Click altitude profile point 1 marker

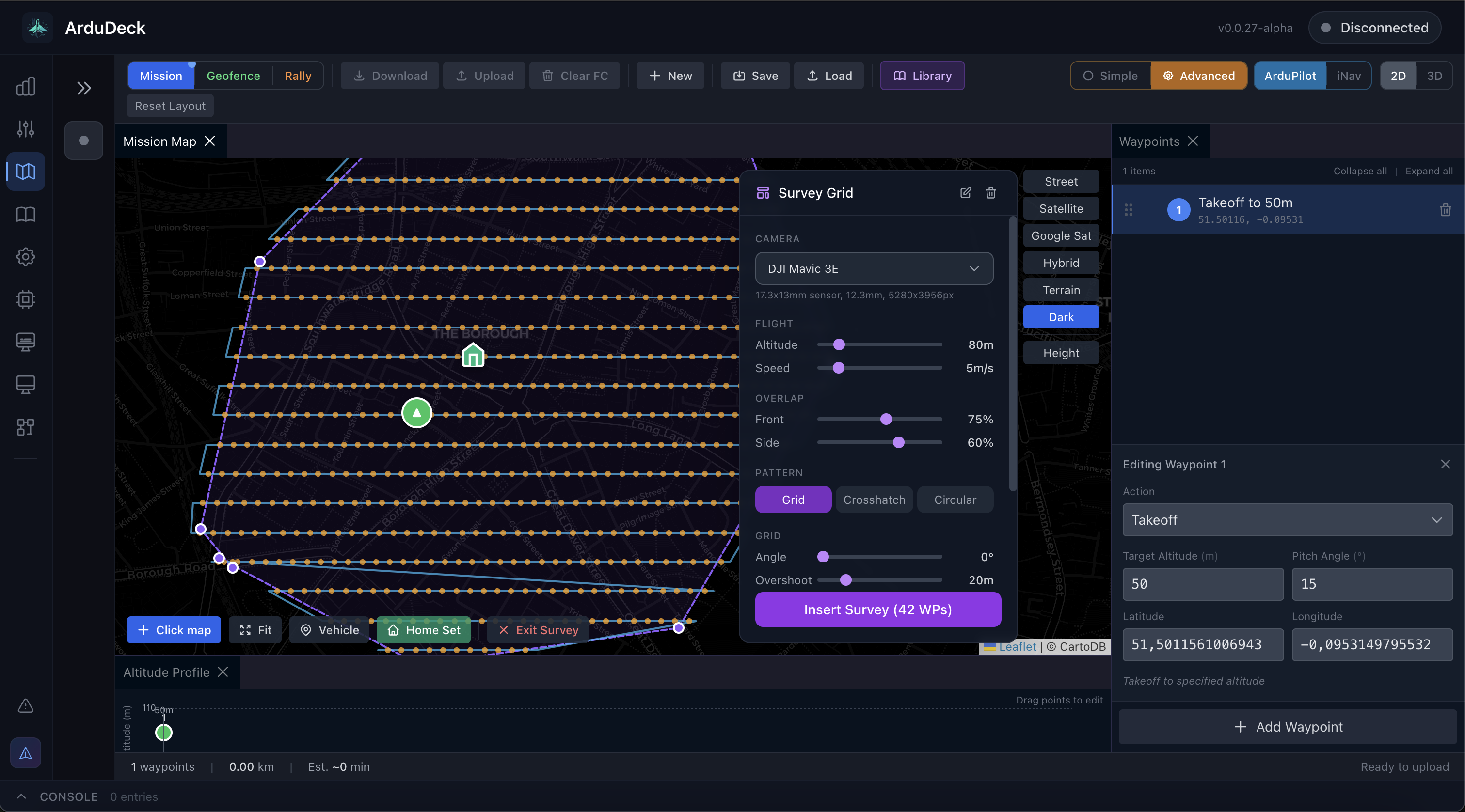(x=164, y=733)
